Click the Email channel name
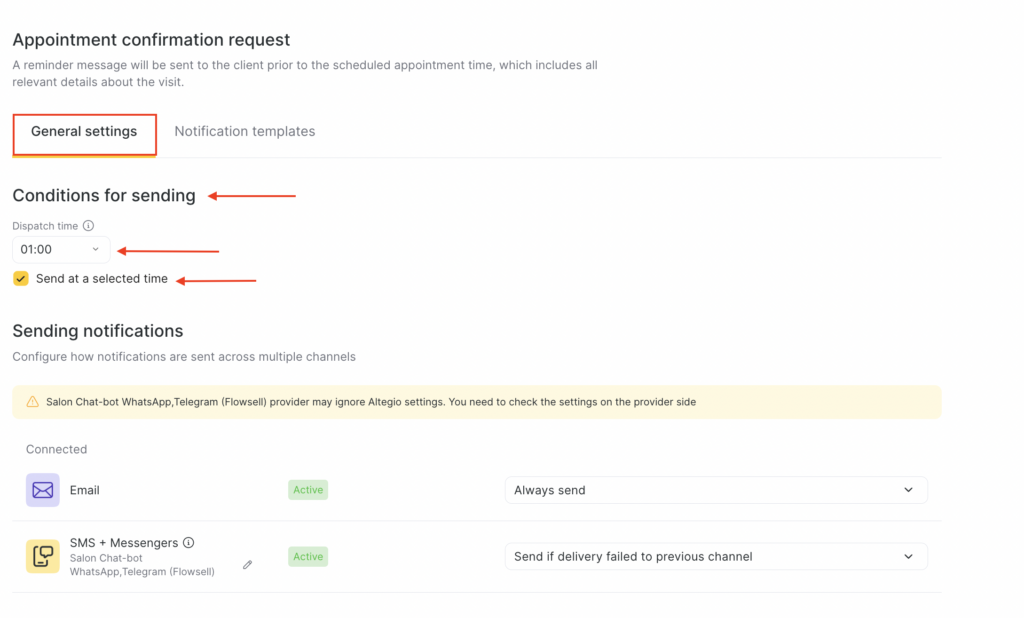 click(85, 490)
